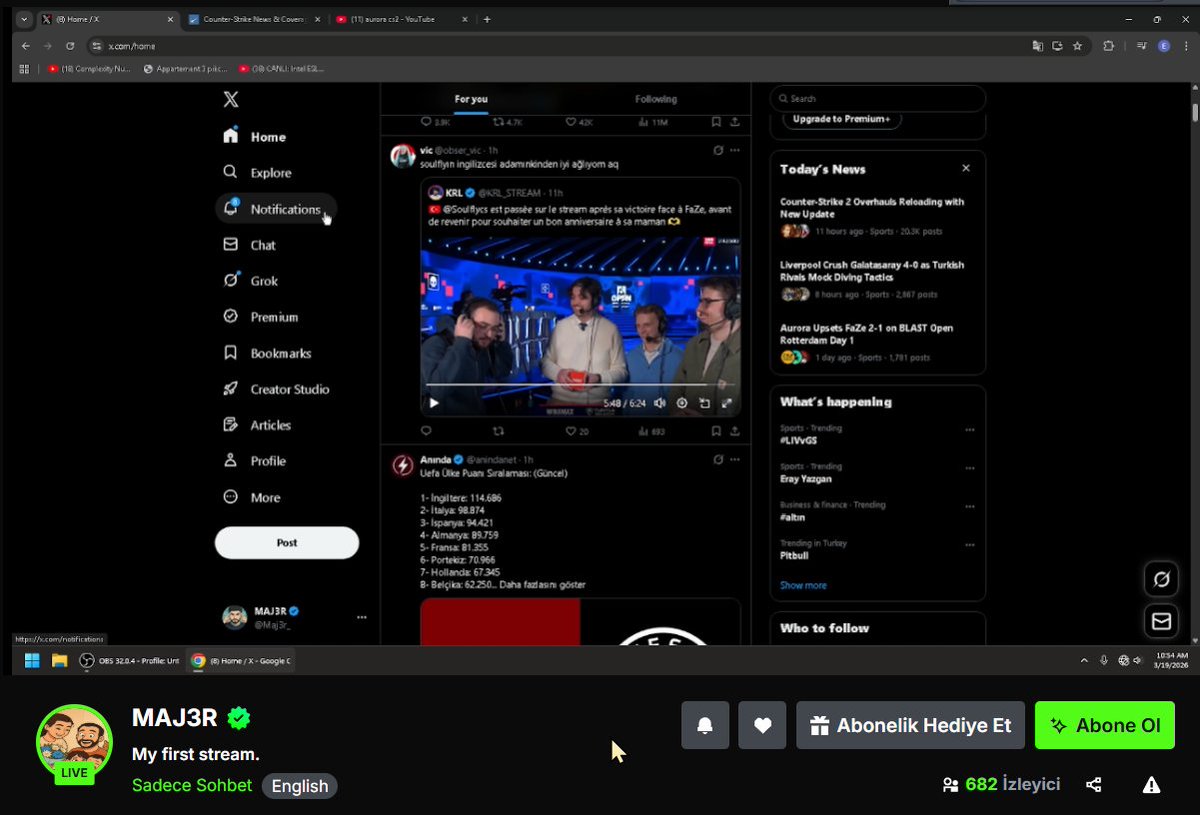This screenshot has height=815, width=1200.
Task: Toggle picture-in-picture on the KRL video
Action: coord(704,403)
